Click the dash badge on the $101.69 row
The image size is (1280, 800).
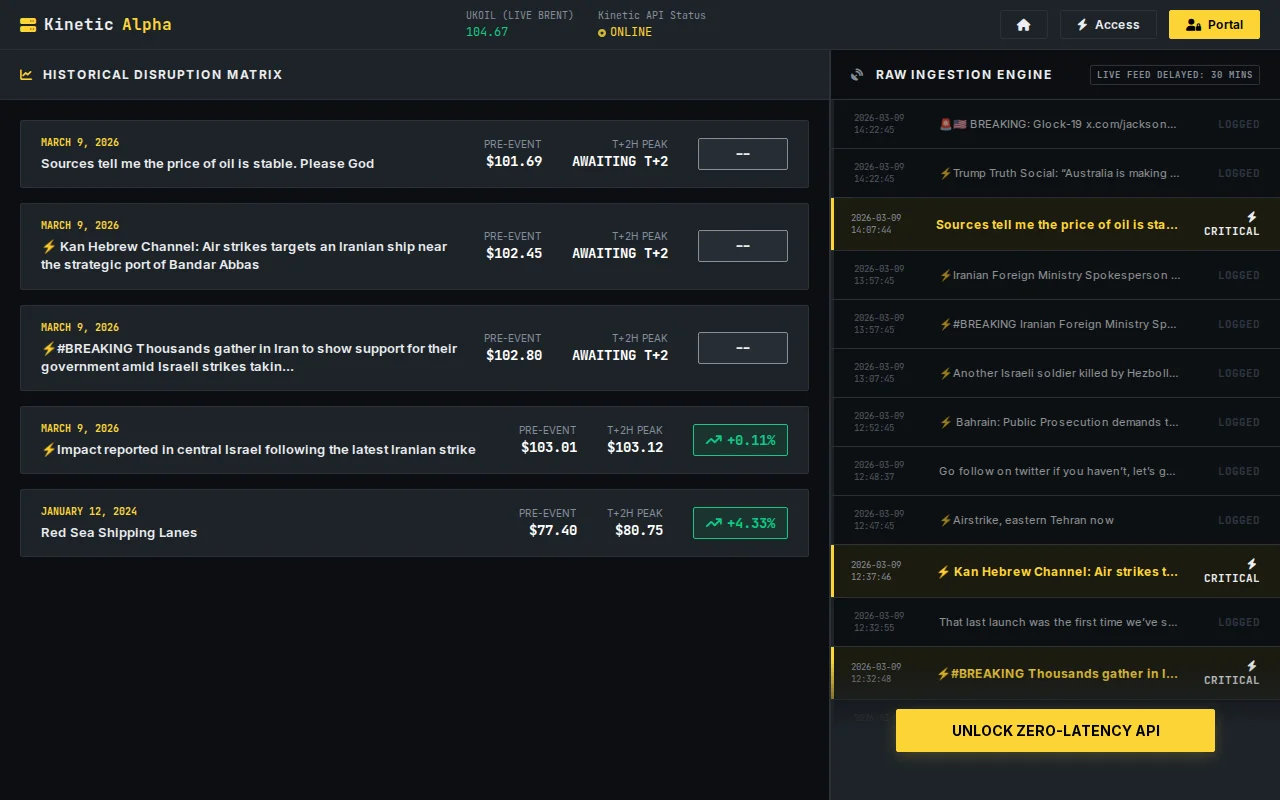pos(743,154)
